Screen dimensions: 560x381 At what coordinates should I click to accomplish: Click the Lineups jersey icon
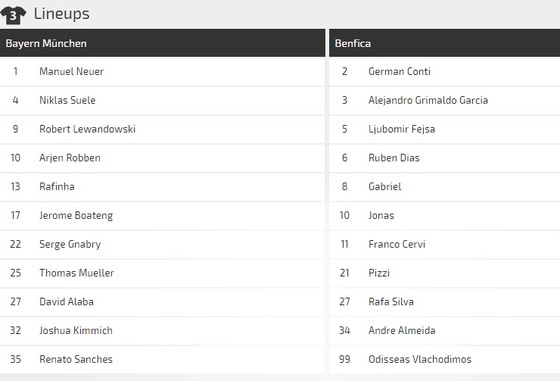(13, 15)
